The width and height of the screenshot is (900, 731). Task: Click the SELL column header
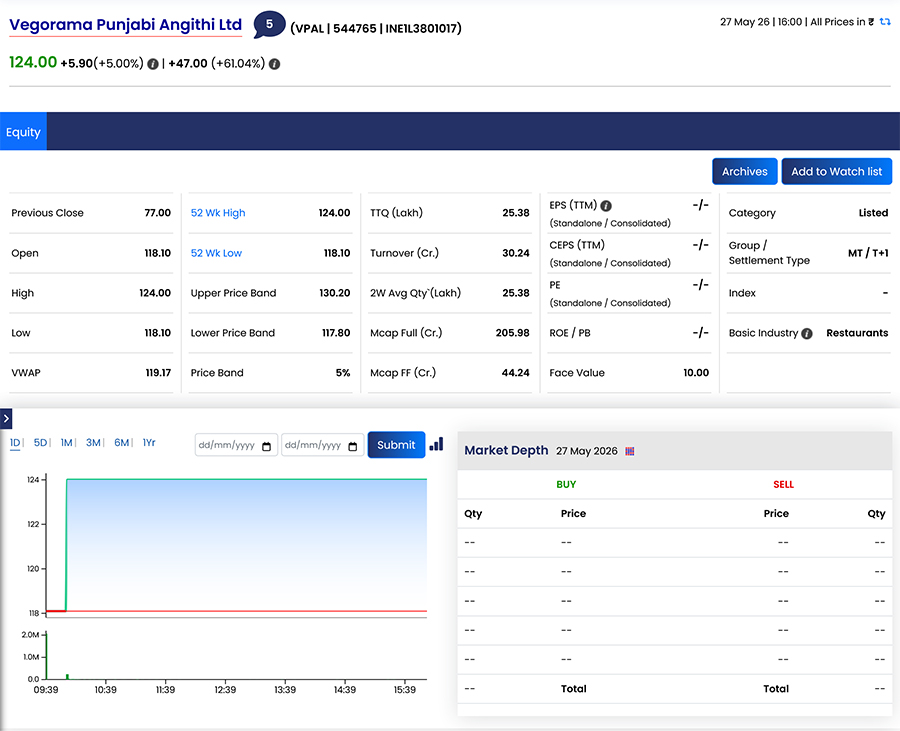(783, 485)
